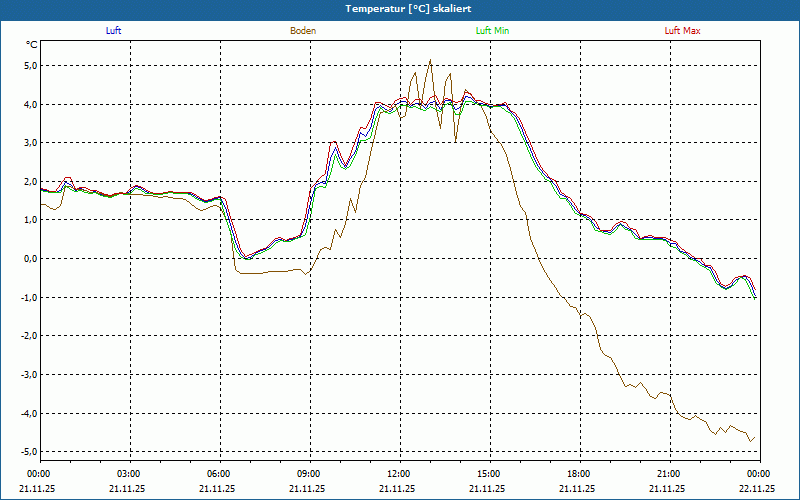Viewport: 800px width, 500px height.
Task: Click the 09:00 time axis label
Action: 310,474
